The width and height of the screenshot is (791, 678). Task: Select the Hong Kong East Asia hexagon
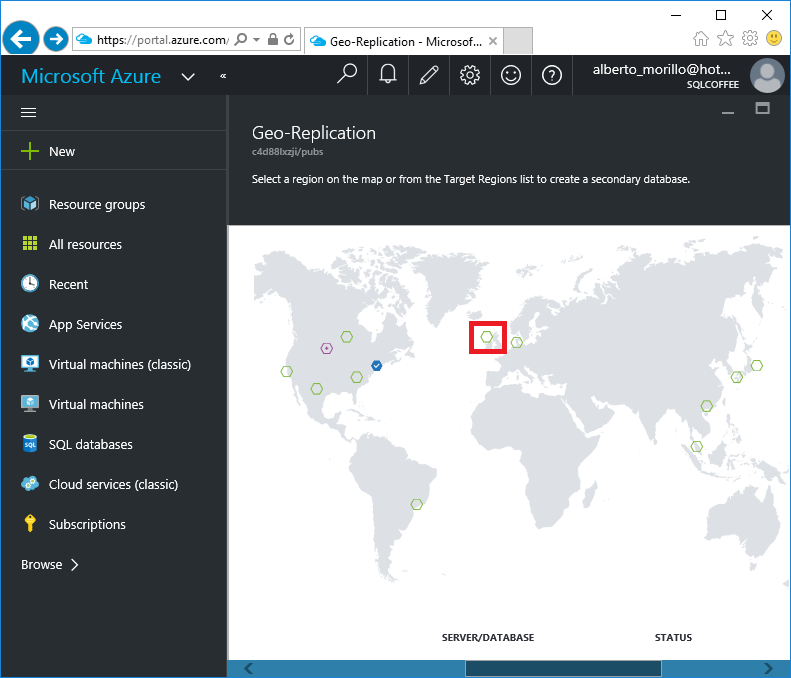click(706, 406)
